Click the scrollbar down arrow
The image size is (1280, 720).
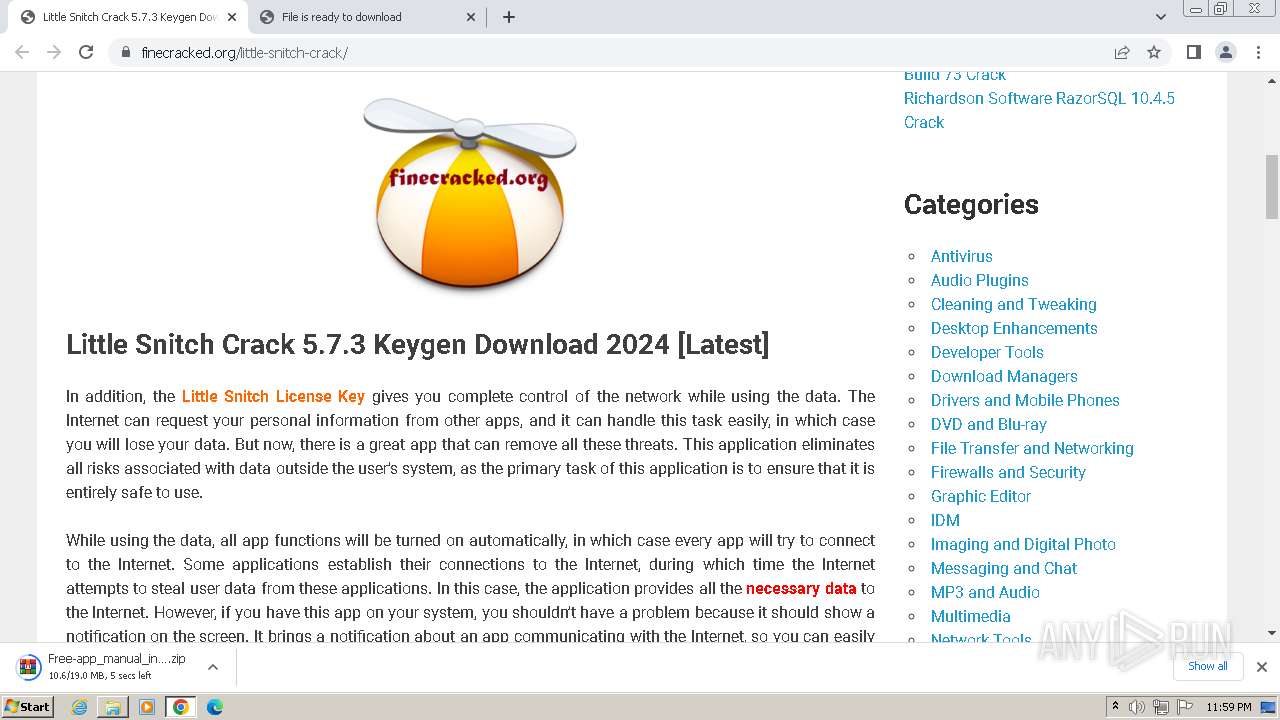(1272, 633)
